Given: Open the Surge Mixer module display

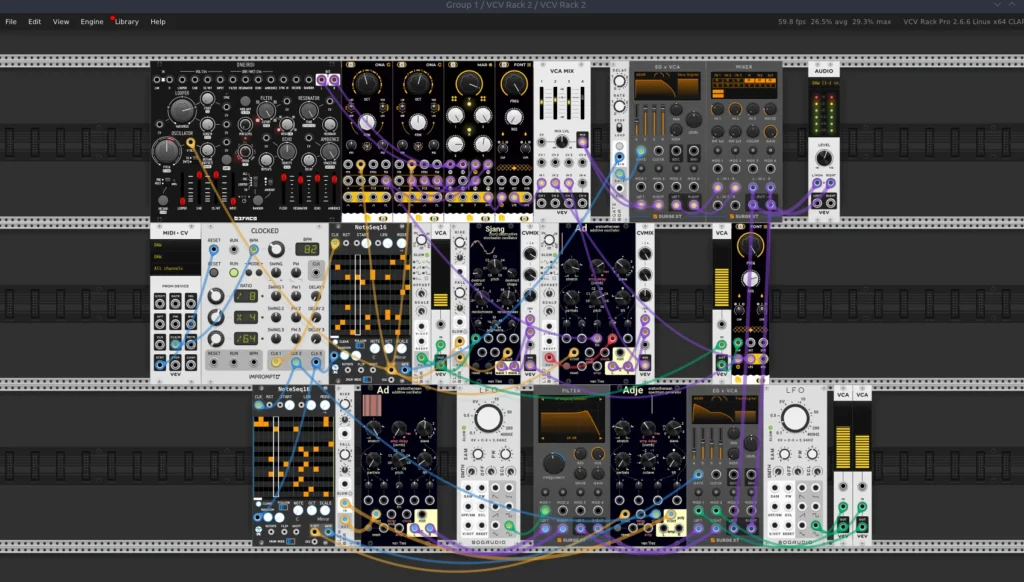Looking at the screenshot, I should pos(744,86).
